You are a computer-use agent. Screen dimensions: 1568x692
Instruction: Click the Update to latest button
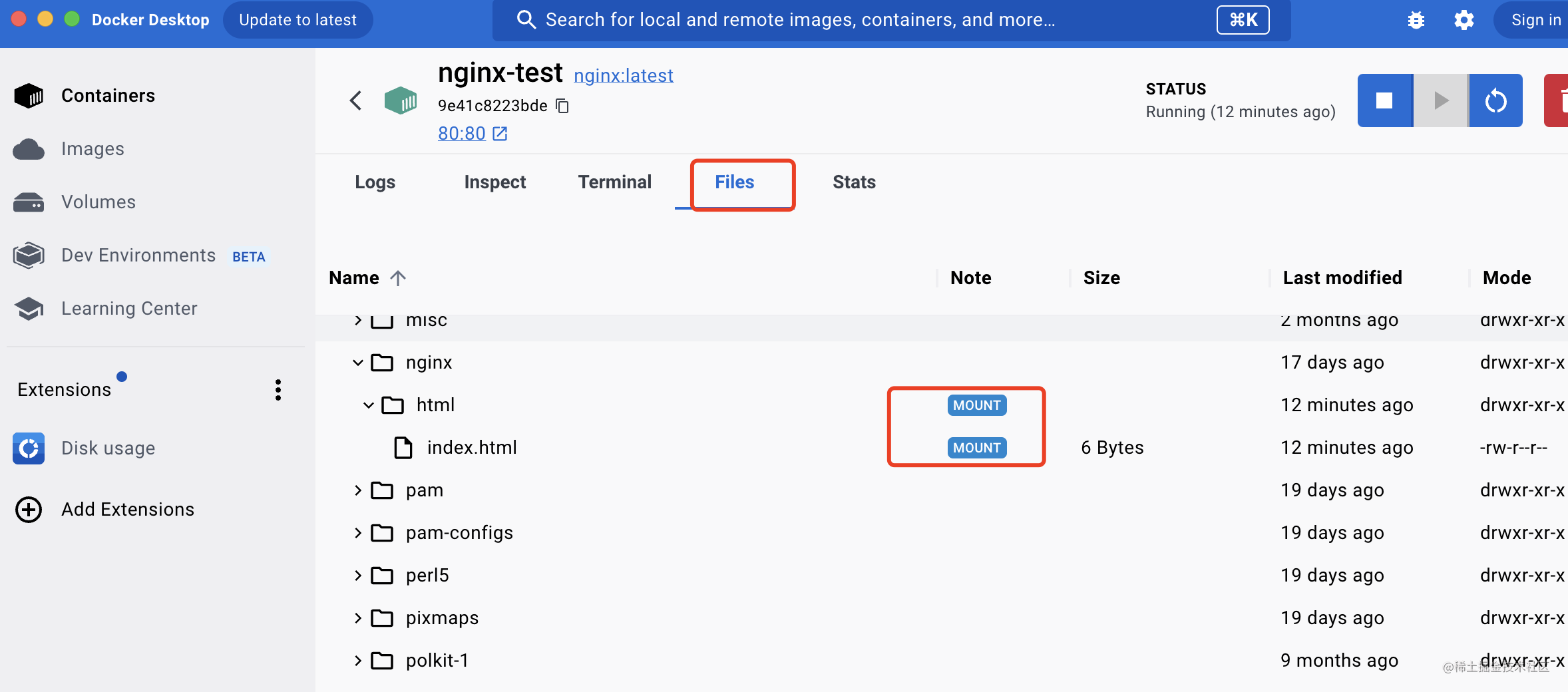pyautogui.click(x=297, y=20)
